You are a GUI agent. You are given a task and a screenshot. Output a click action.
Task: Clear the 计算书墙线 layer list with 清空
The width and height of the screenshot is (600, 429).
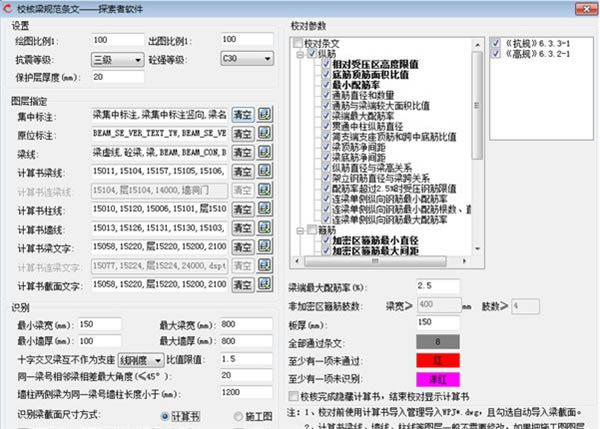coord(243,228)
